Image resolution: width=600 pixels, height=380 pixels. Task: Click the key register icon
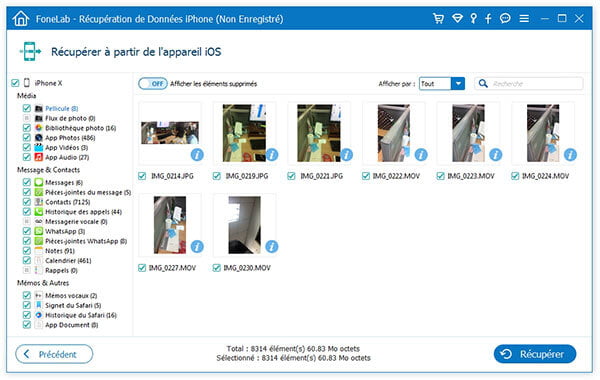click(474, 18)
